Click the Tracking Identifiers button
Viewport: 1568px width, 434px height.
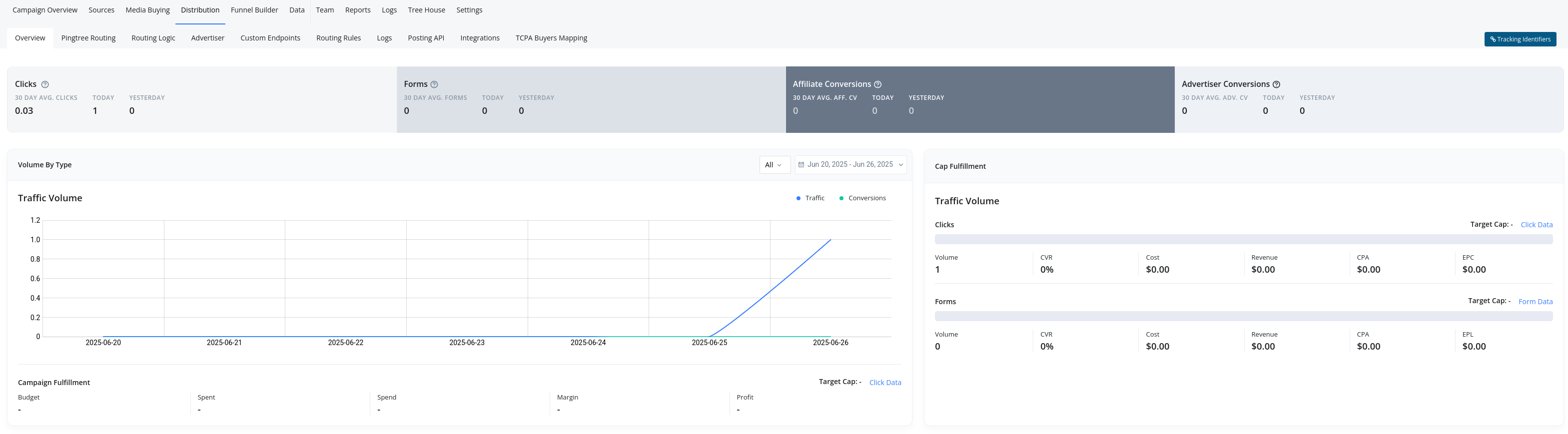(x=1520, y=39)
